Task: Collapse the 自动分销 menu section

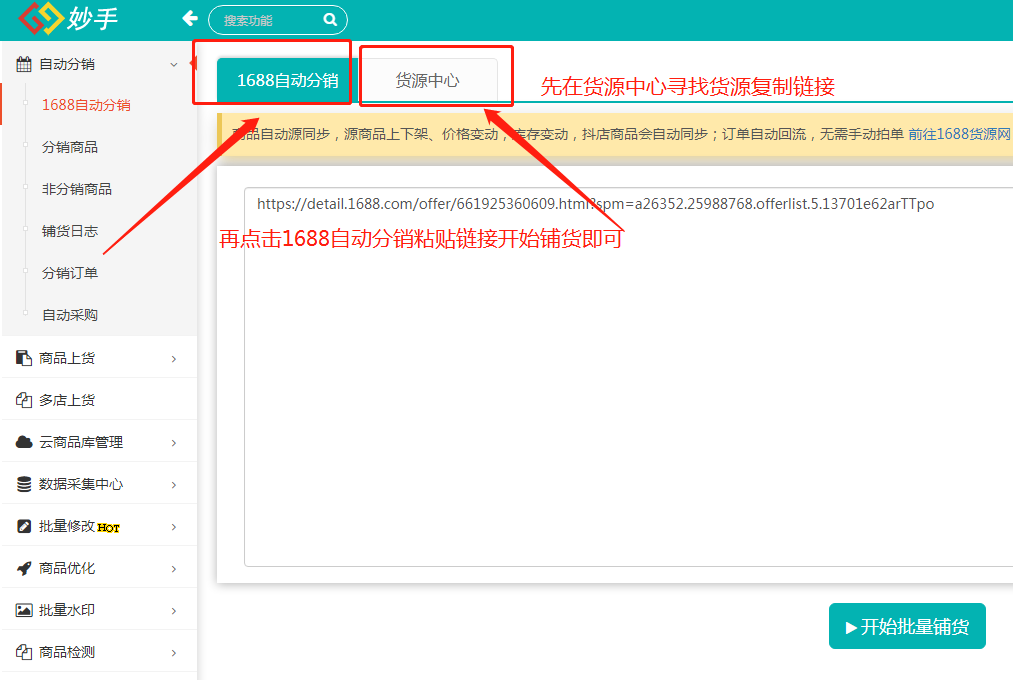Action: click(x=174, y=65)
